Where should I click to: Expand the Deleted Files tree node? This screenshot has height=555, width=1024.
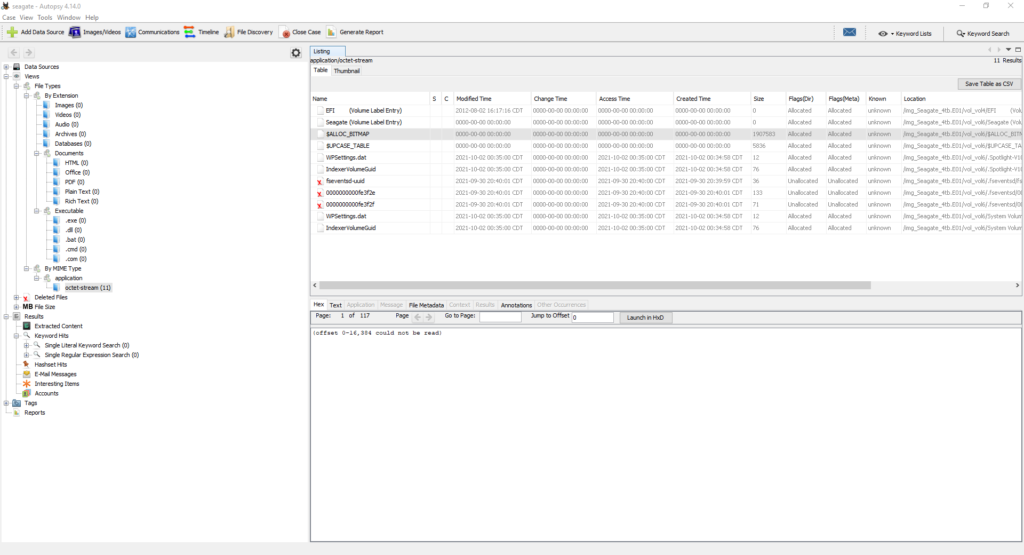16,297
